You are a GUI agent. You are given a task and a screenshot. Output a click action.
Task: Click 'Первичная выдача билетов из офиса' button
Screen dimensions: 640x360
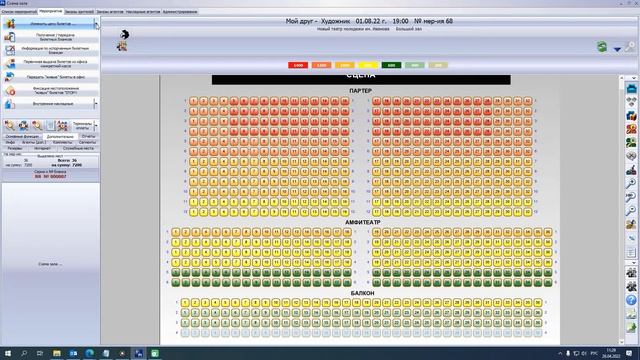(51, 64)
